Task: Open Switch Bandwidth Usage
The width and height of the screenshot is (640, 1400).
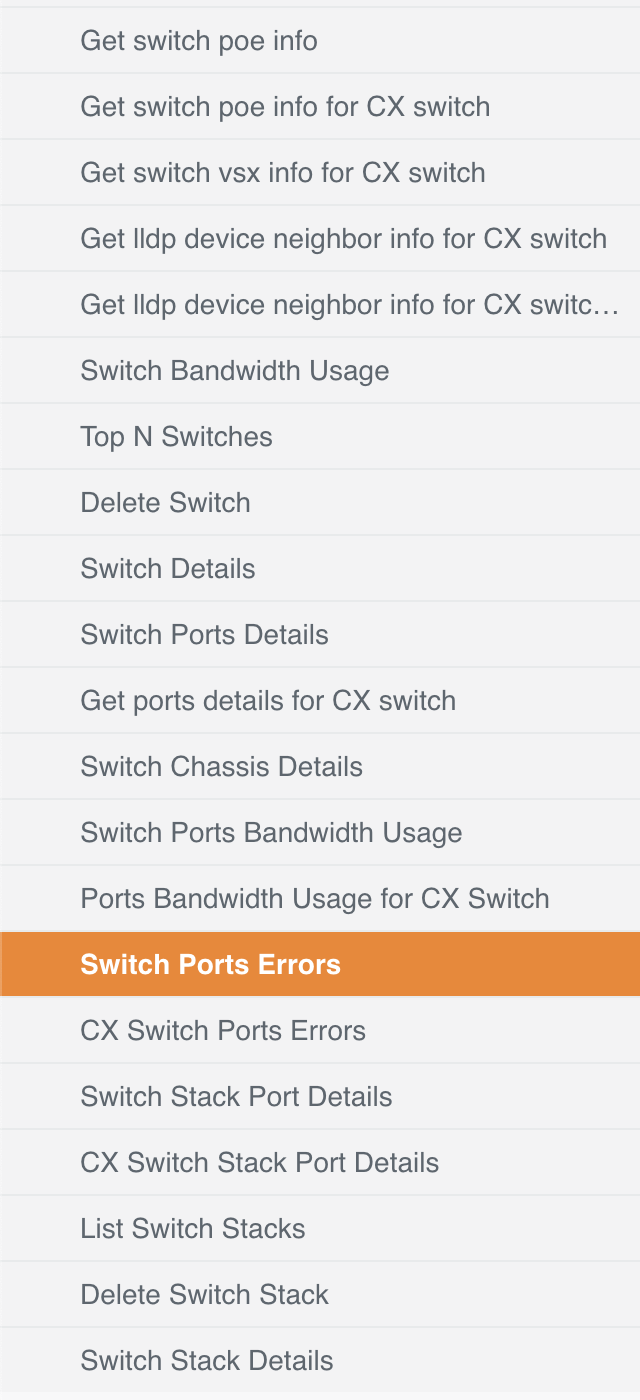Action: tap(235, 371)
